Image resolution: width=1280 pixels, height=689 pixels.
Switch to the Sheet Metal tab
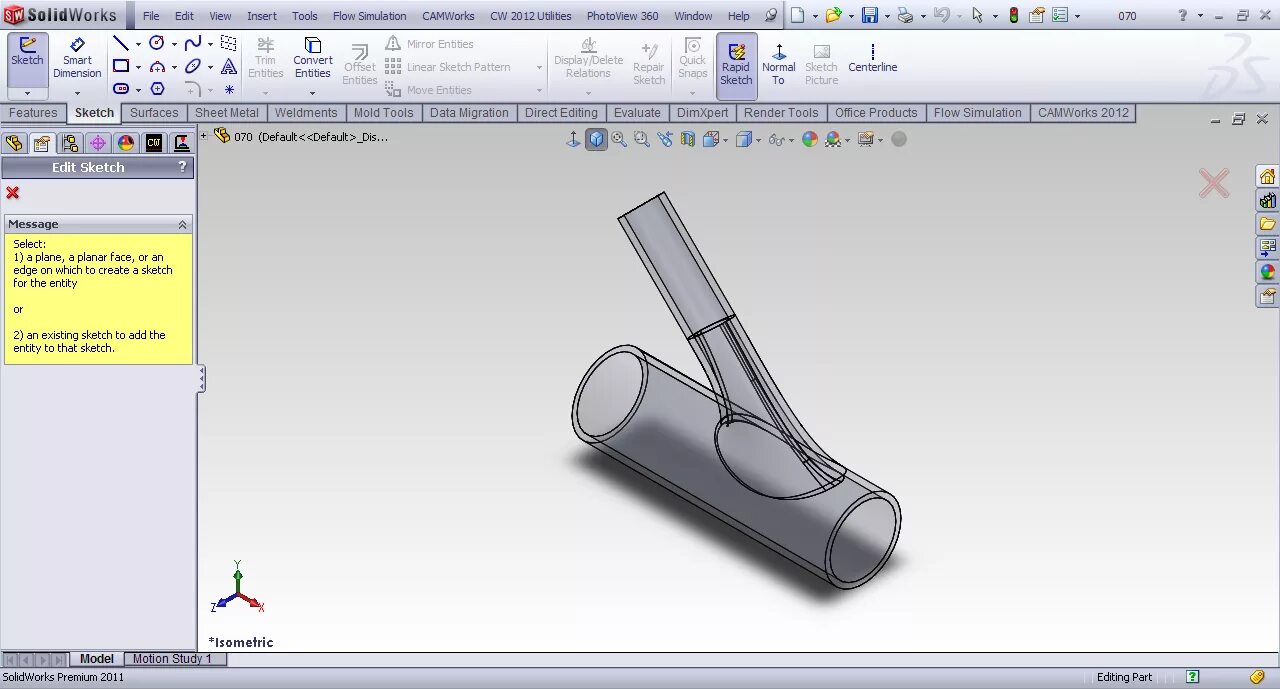coord(226,113)
